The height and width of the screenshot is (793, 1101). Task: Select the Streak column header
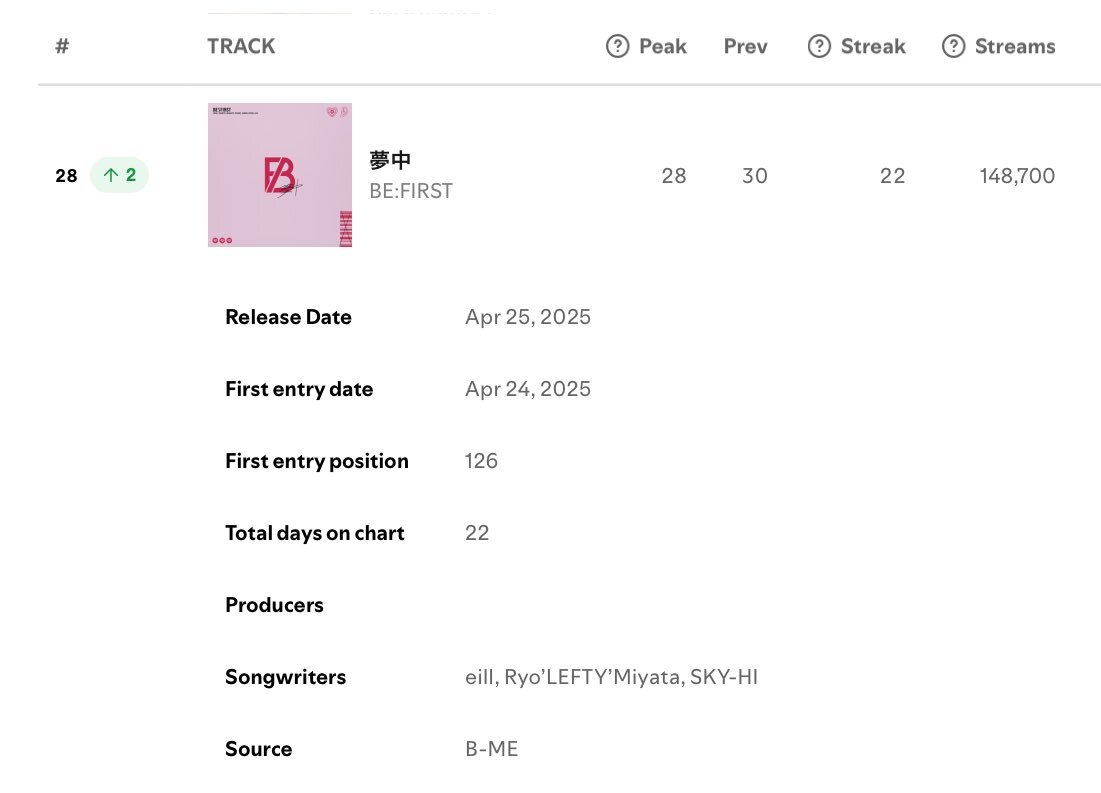(x=873, y=46)
